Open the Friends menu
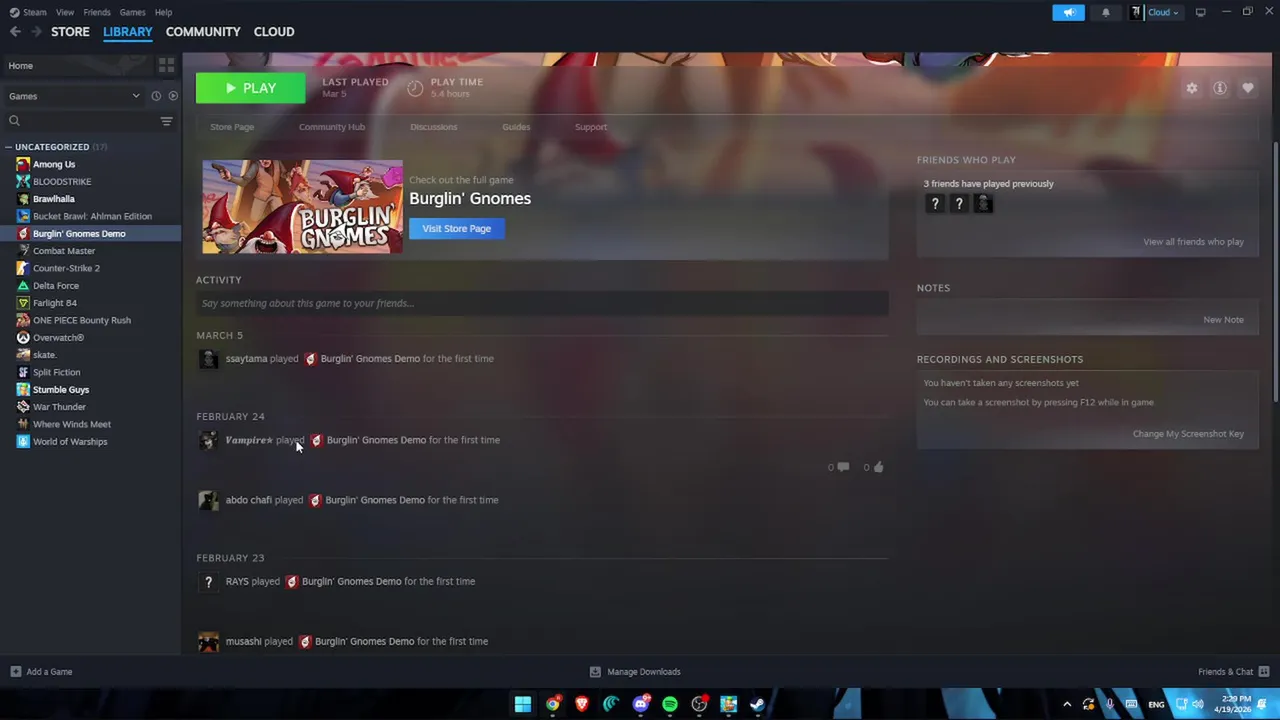1280x720 pixels. [x=97, y=12]
